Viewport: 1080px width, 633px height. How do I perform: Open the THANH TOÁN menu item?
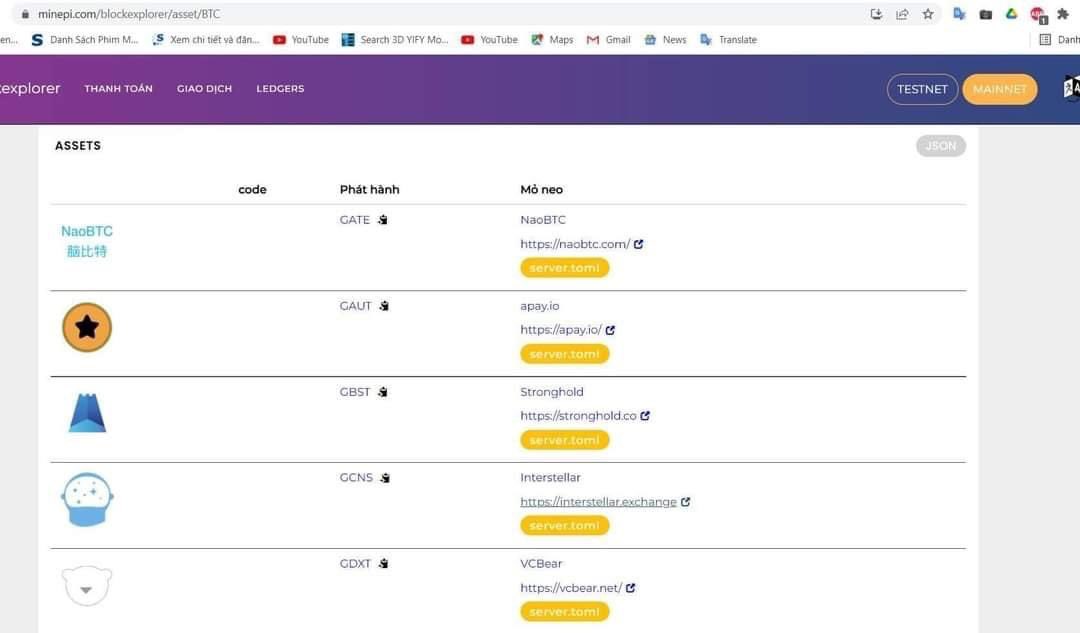click(118, 88)
